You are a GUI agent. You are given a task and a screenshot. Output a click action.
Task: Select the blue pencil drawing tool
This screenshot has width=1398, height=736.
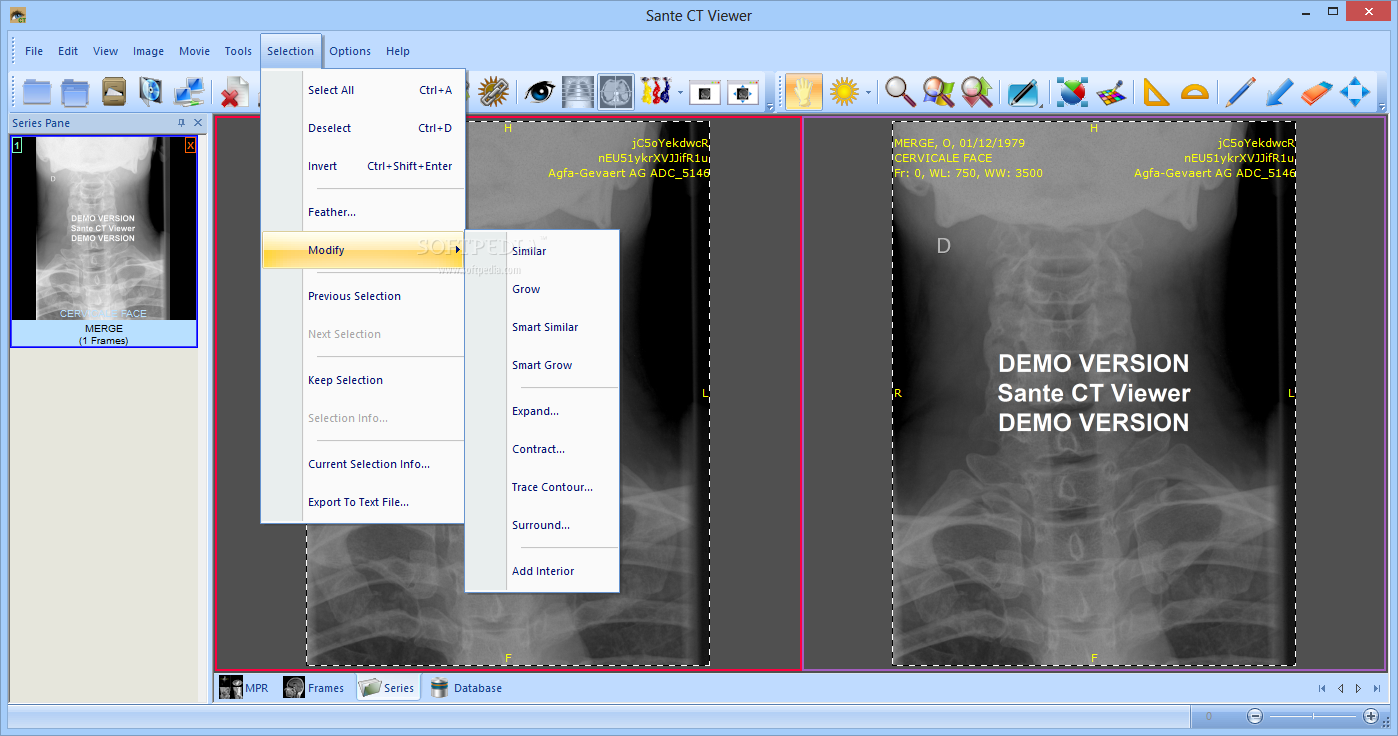coord(1241,92)
